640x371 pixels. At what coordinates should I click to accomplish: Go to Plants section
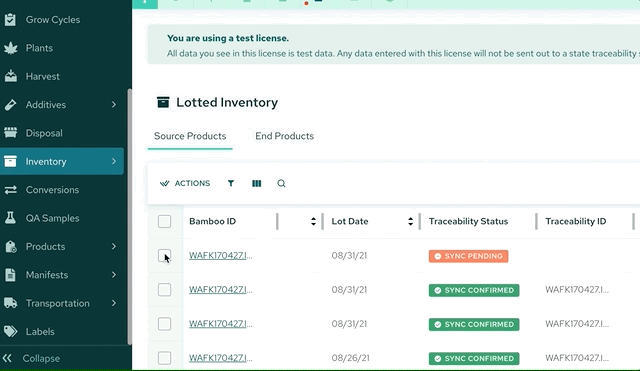click(x=39, y=48)
